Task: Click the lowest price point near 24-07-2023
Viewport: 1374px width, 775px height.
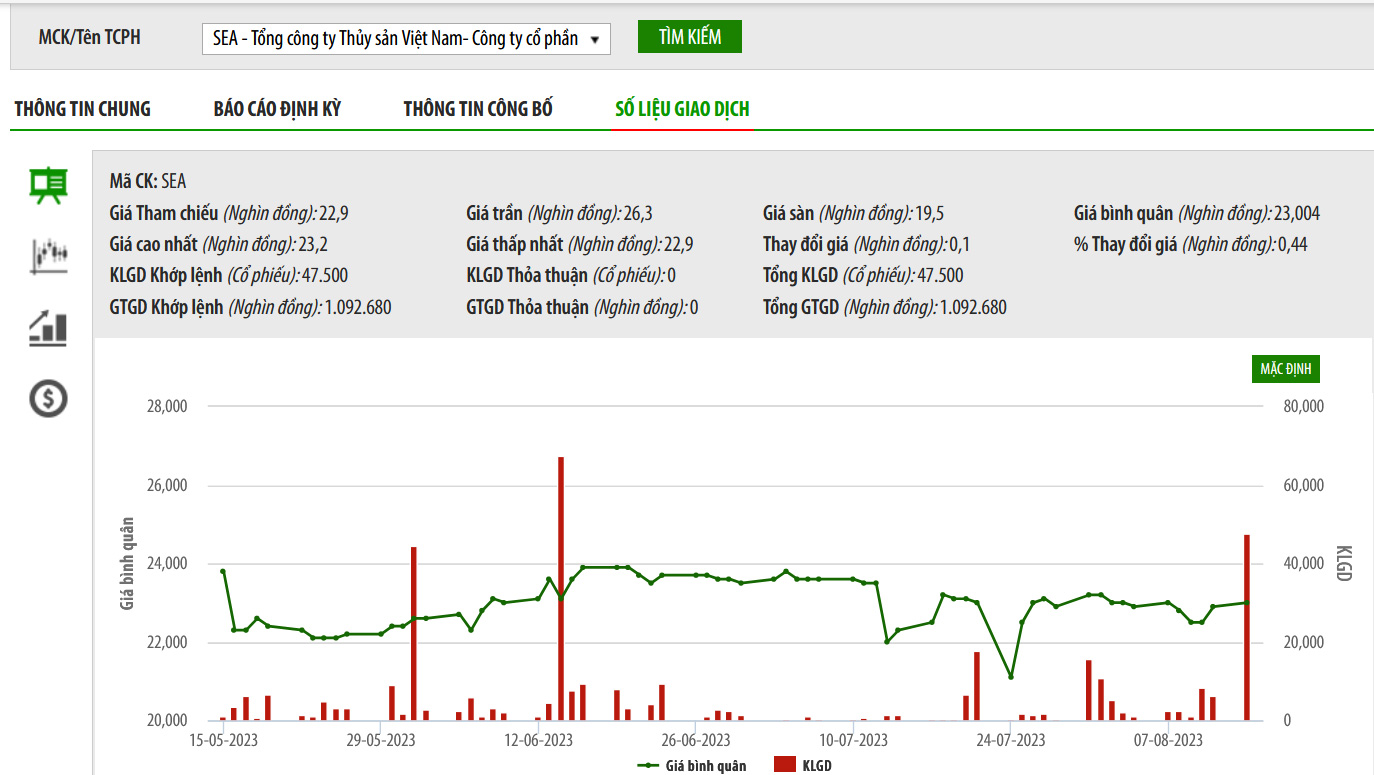Action: pos(1011,677)
